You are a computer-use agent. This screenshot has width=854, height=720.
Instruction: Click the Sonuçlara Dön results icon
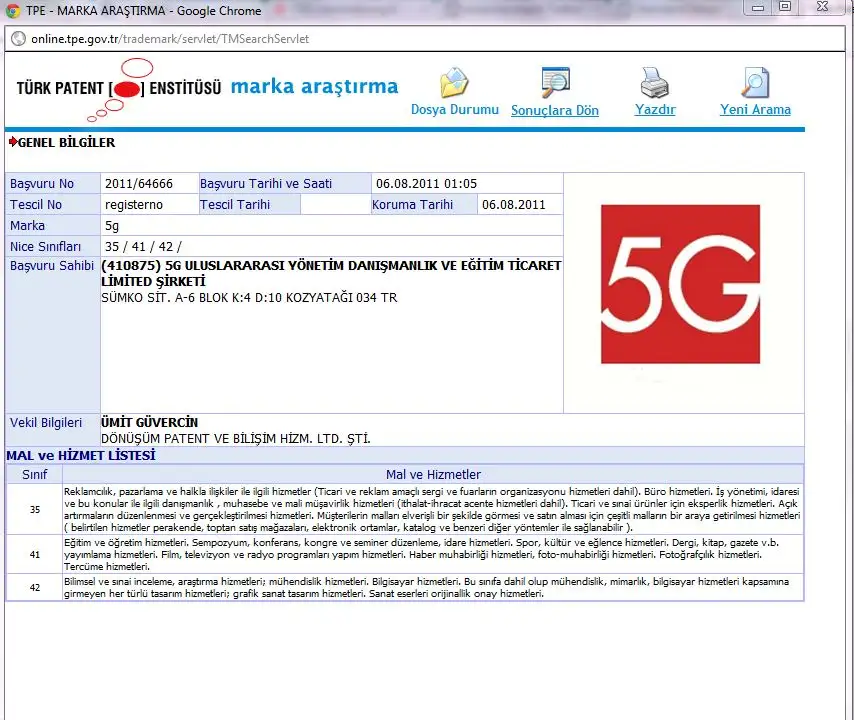(555, 81)
